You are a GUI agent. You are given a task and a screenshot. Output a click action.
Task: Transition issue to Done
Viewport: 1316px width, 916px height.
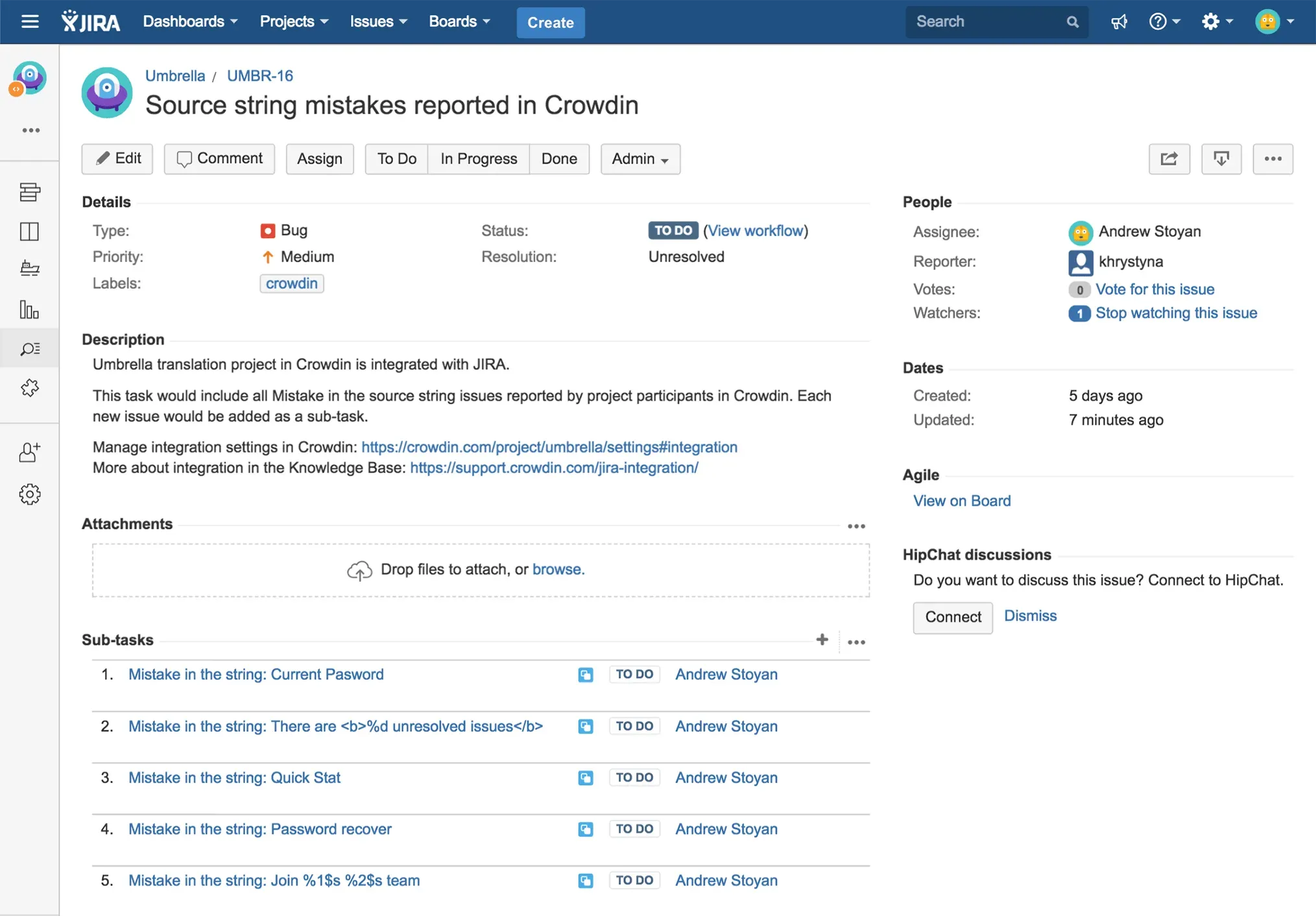[x=559, y=159]
